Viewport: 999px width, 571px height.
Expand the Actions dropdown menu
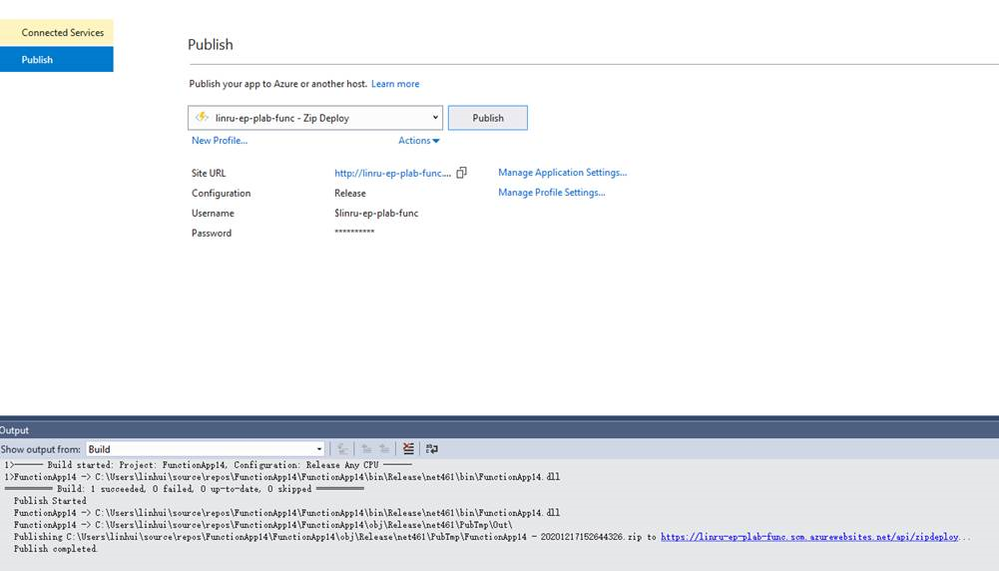pyautogui.click(x=419, y=140)
